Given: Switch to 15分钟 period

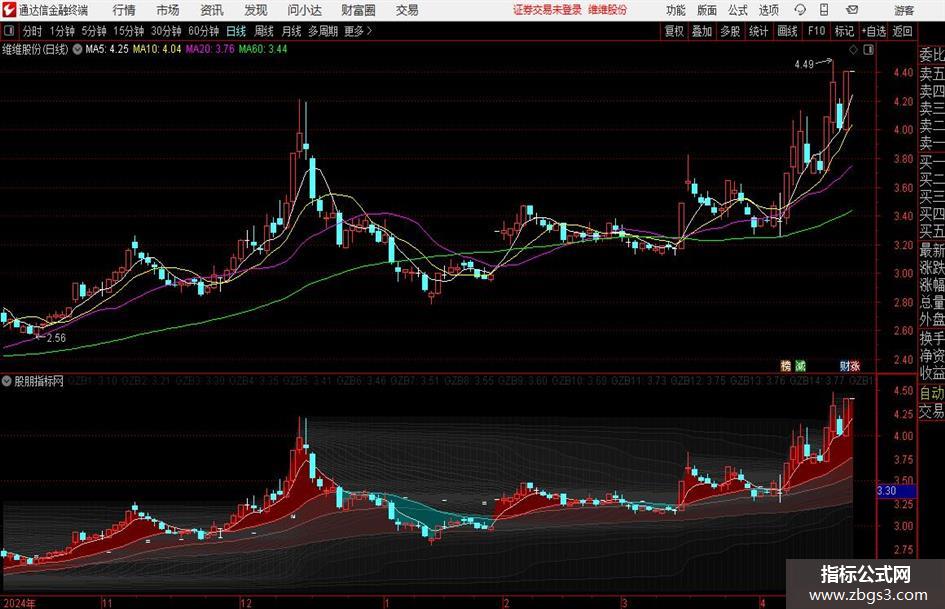Looking at the screenshot, I should tap(128, 31).
